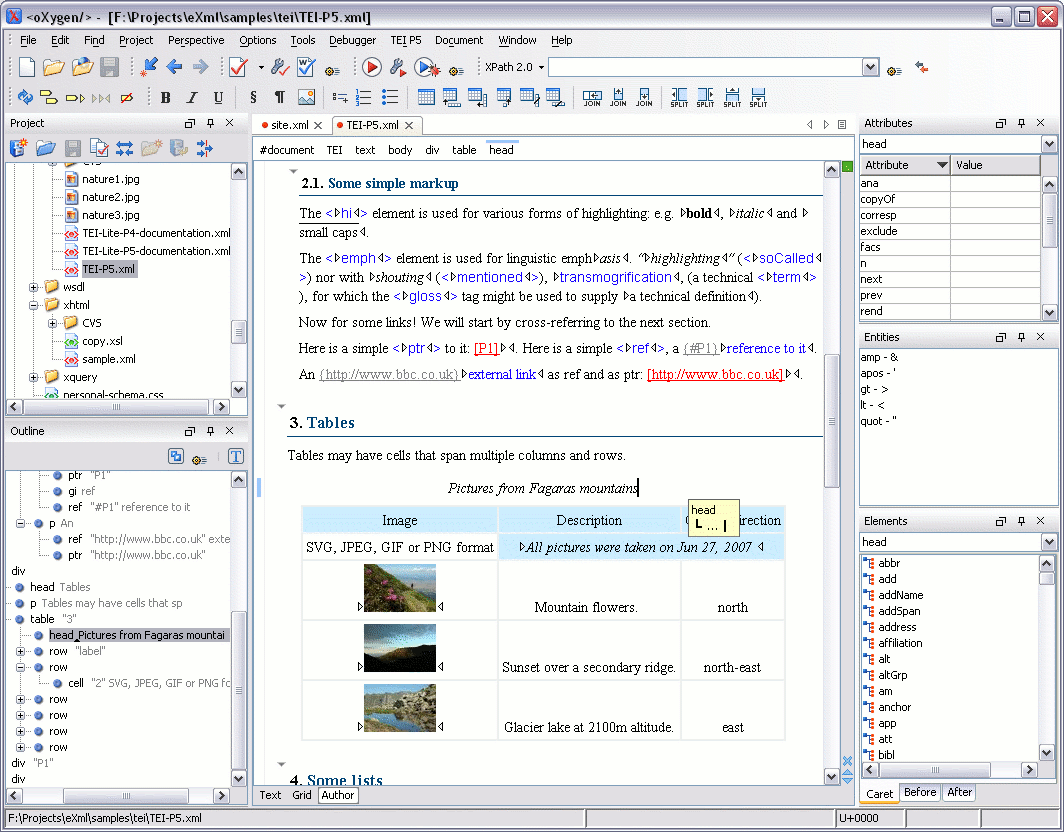This screenshot has width=1064, height=832.
Task: Expand the wsdl folder in Project tree
Action: point(36,287)
